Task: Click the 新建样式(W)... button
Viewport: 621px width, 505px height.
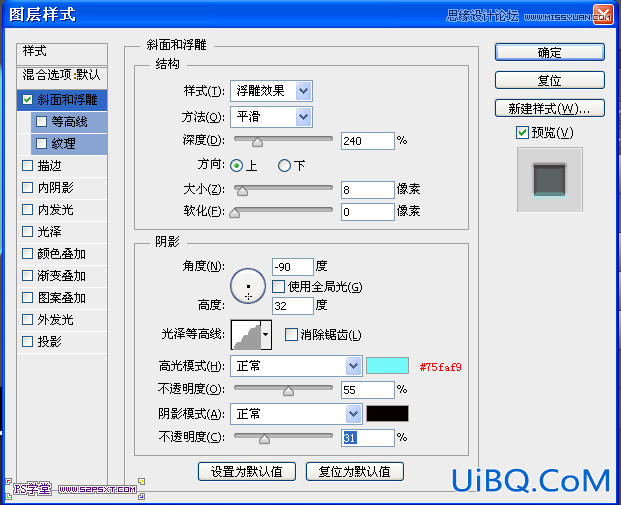Action: click(x=550, y=108)
